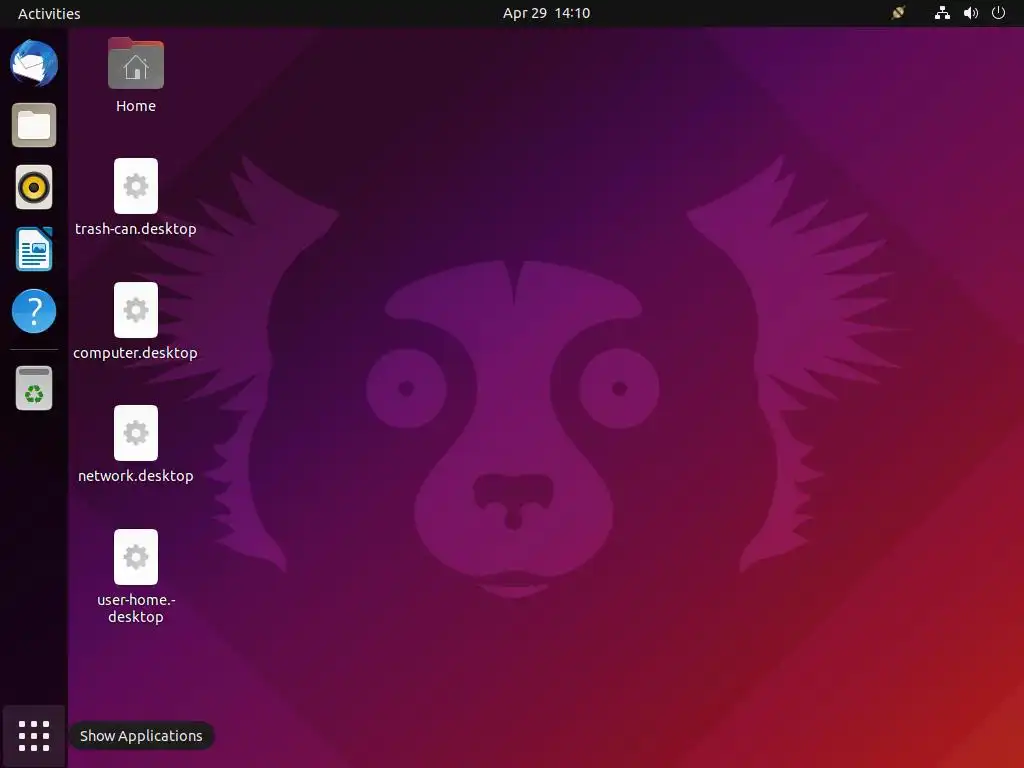Open the Help question mark icon
The image size is (1024, 768).
[x=34, y=311]
